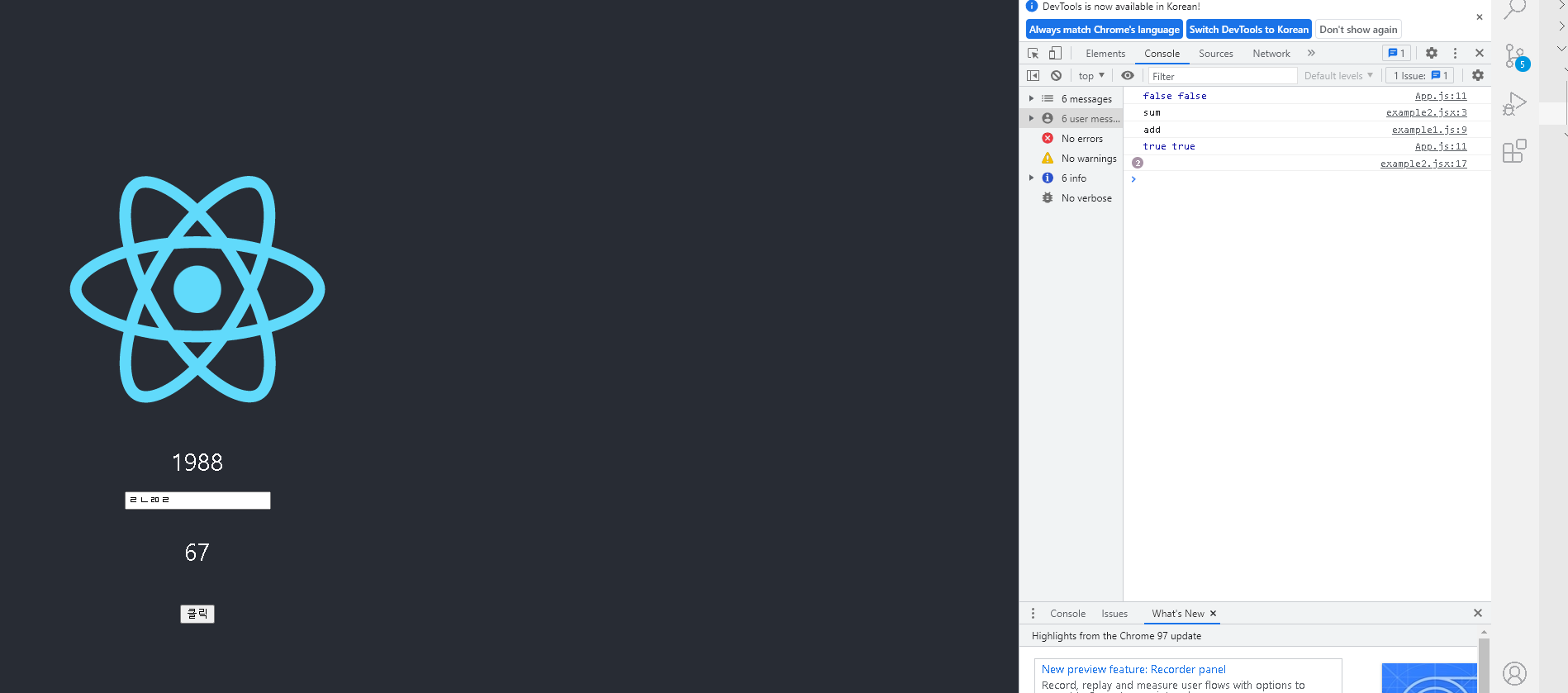Open the App.js:11 link beside true true

click(x=1441, y=146)
